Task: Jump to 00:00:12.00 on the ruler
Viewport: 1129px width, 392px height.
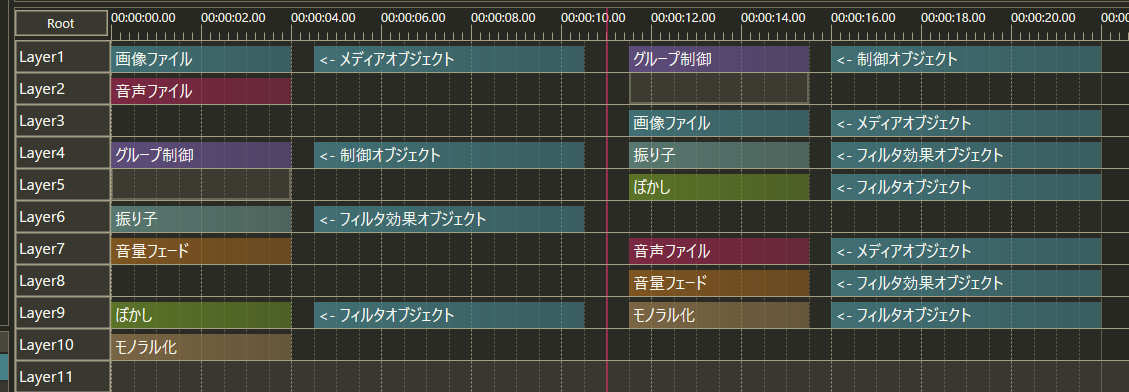Action: (683, 17)
